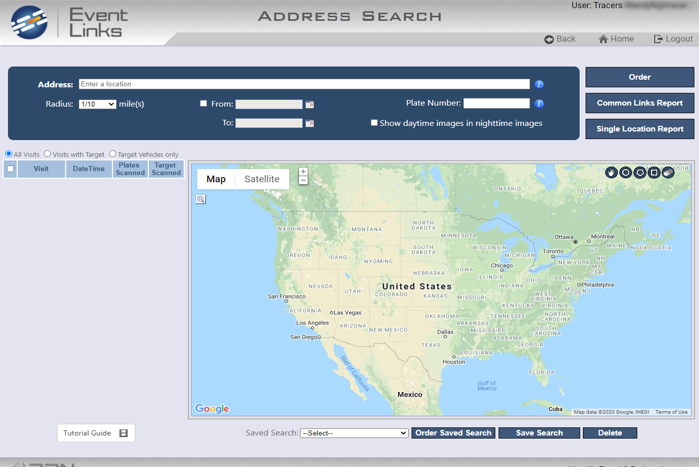Image resolution: width=699 pixels, height=467 pixels.
Task: Open the Radius miles dropdown
Action: click(x=97, y=104)
